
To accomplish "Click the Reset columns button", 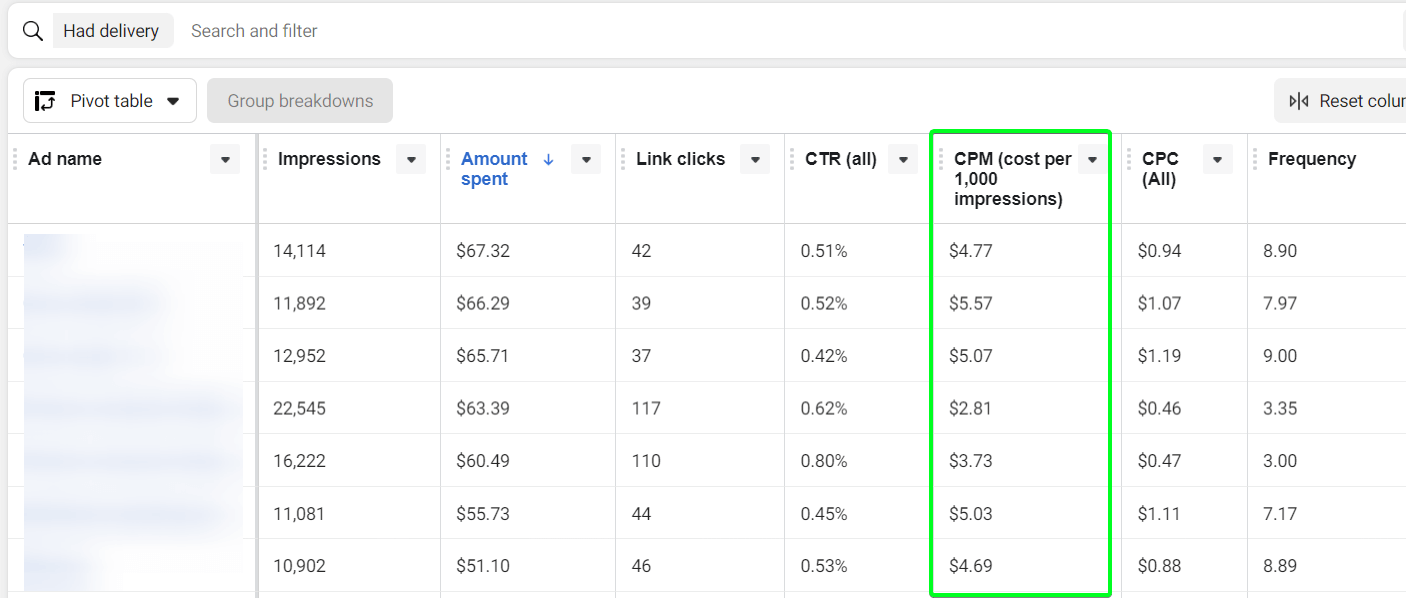I will 1340,101.
